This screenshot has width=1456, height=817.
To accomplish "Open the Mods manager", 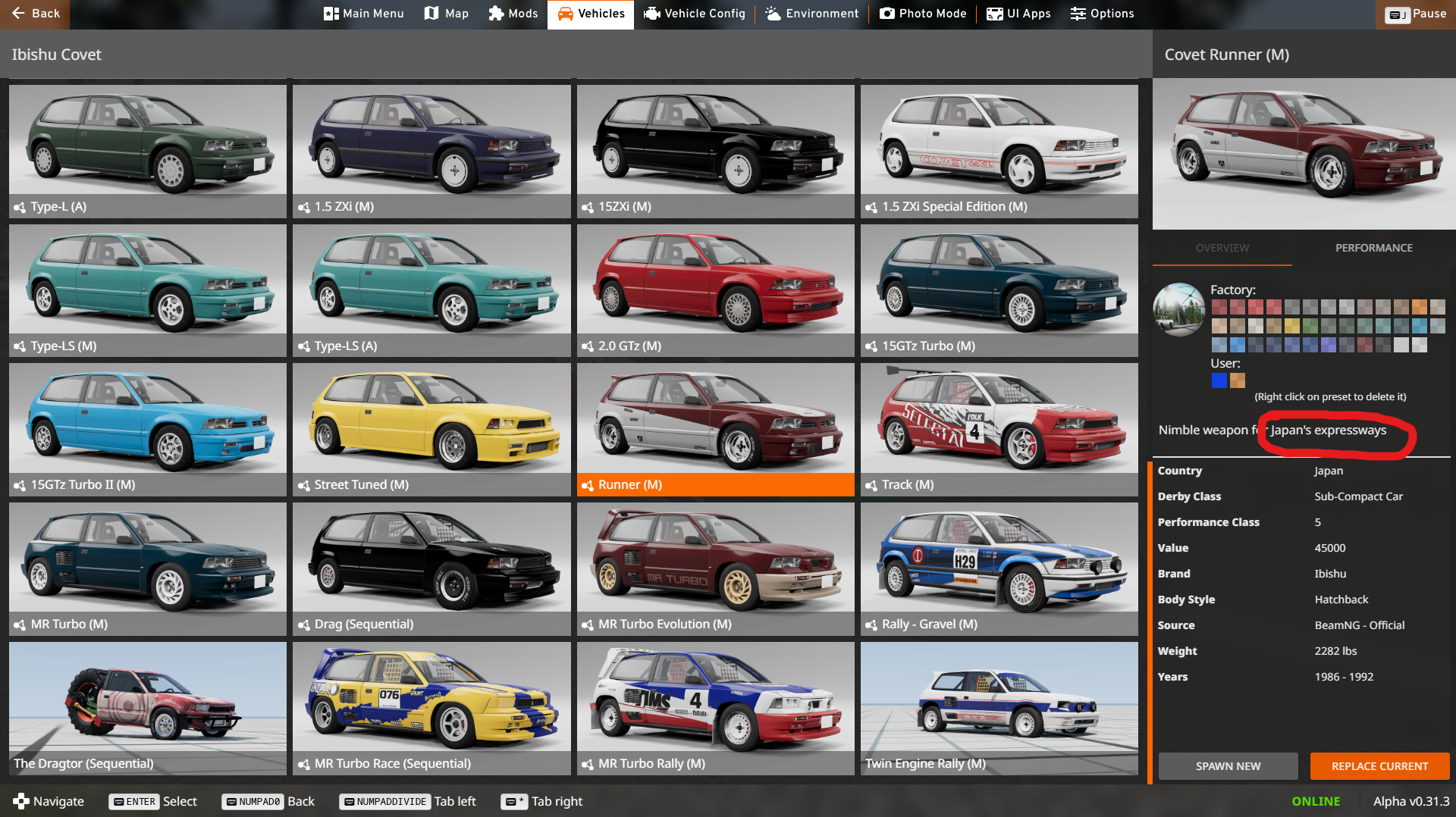I will tap(513, 14).
